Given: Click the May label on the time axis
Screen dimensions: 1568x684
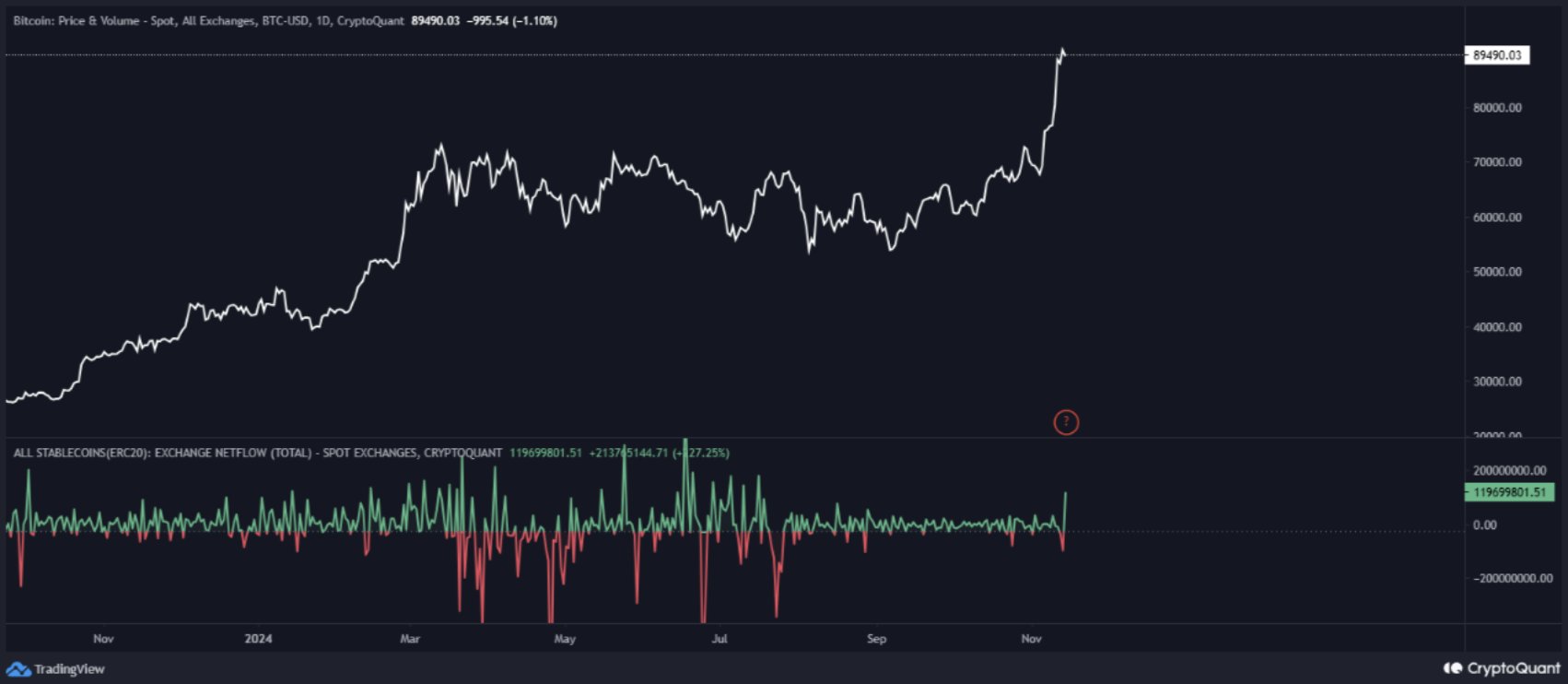Looking at the screenshot, I should pos(565,639).
